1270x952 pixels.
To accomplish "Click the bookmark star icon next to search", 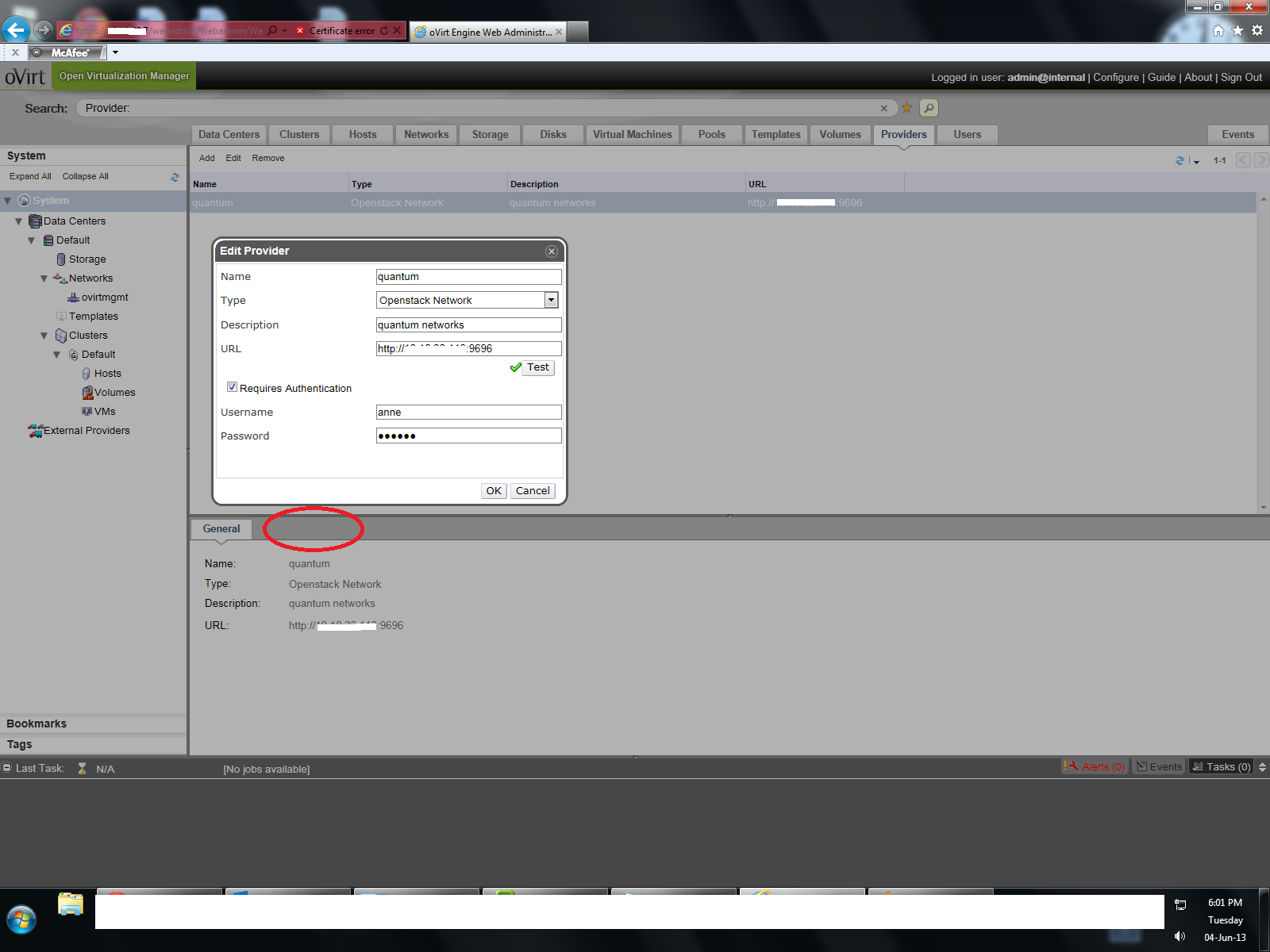I will click(906, 108).
